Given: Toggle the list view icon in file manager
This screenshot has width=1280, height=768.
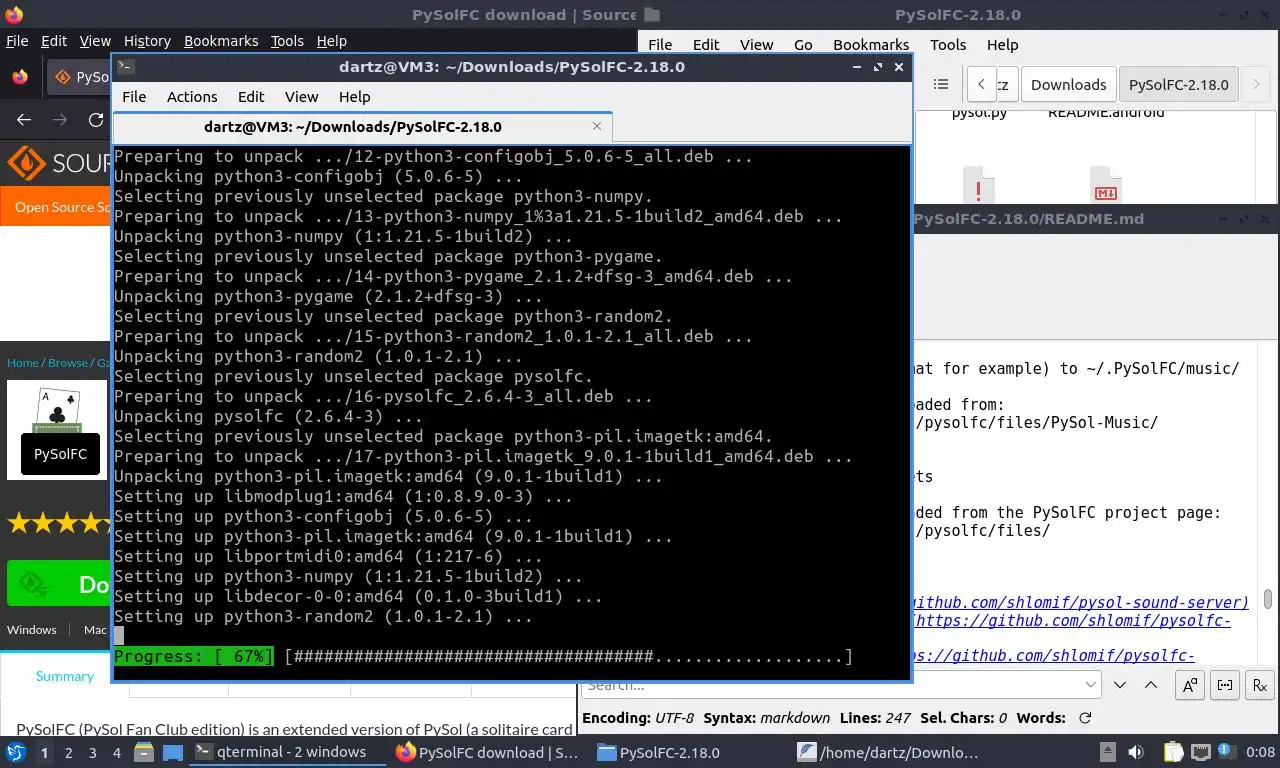Looking at the screenshot, I should coord(940,85).
